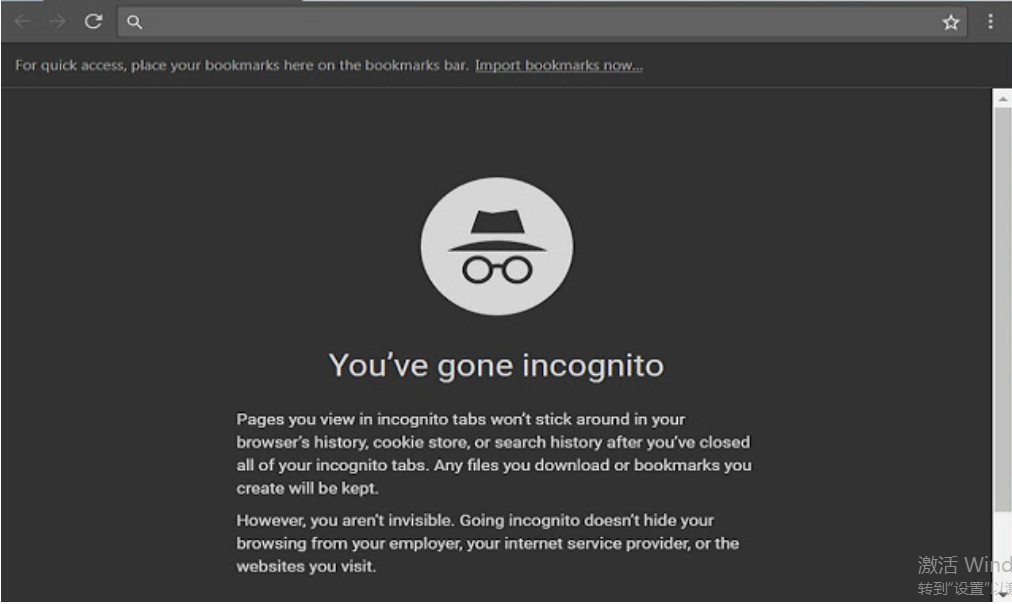Image resolution: width=1012 pixels, height=604 pixels.
Task: Open the three-dot Chrome menu
Action: [x=990, y=21]
